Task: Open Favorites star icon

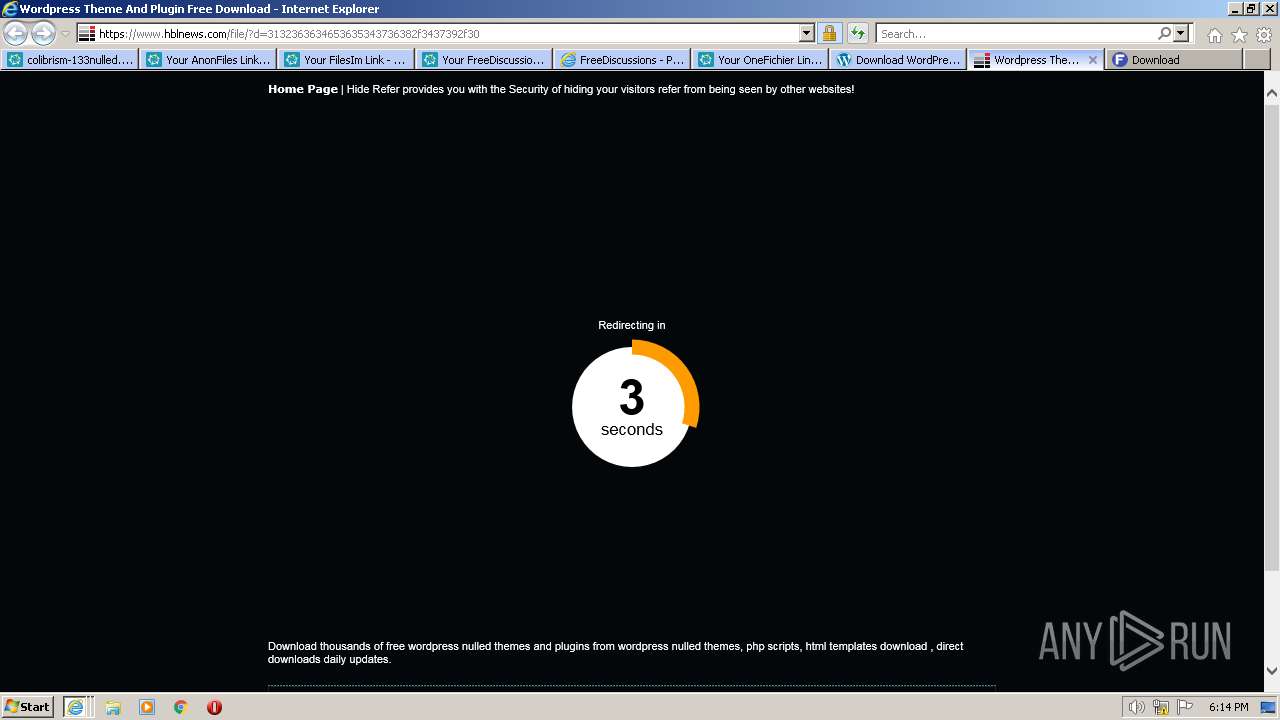Action: pos(1239,35)
